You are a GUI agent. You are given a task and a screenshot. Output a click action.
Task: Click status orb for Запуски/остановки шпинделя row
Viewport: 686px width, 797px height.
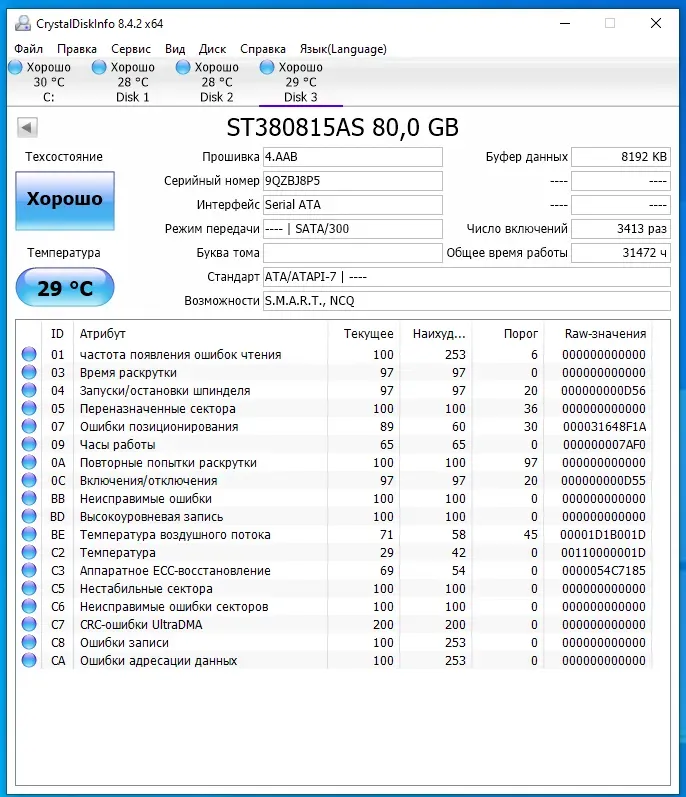click(29, 390)
